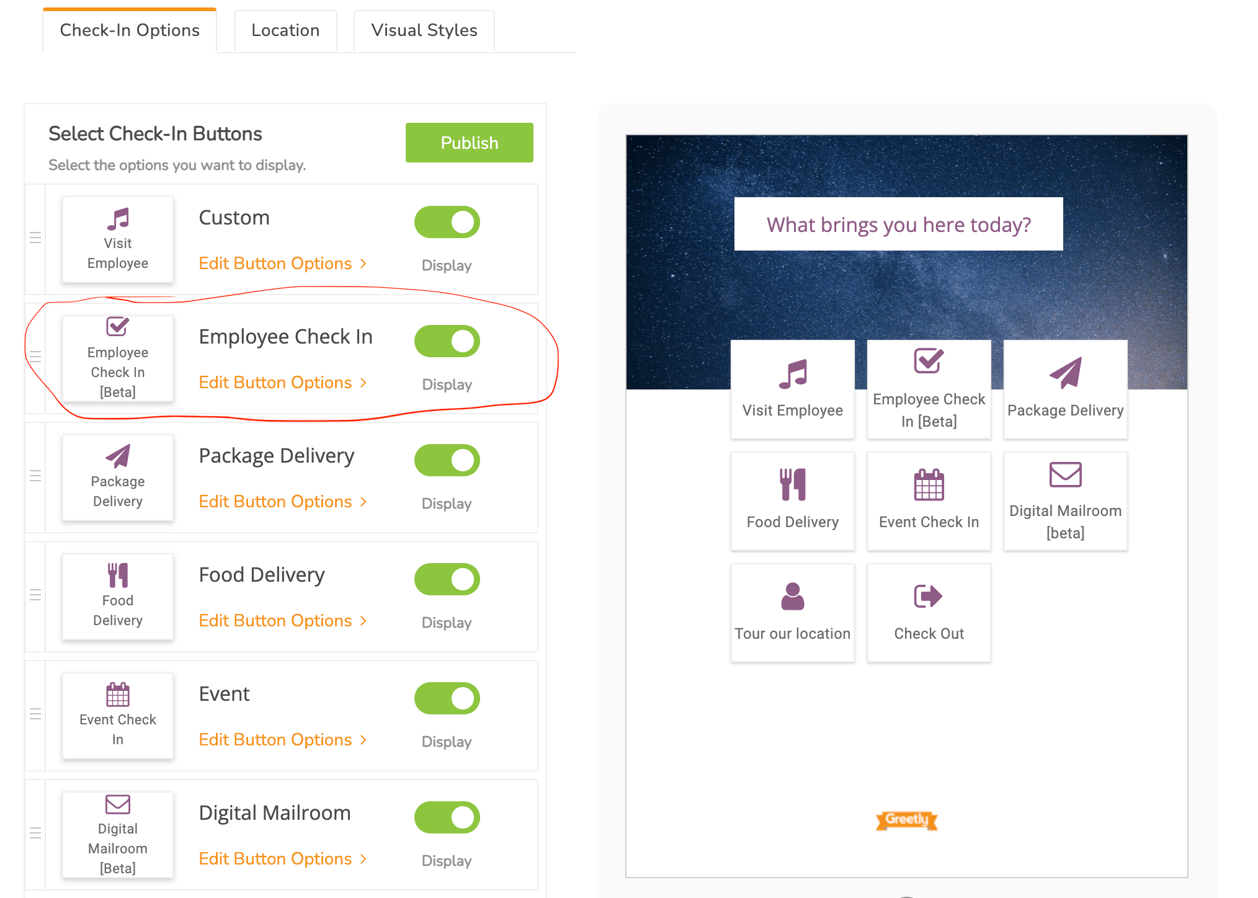The image size is (1258, 898).
Task: Open Edit Button Options for Food Delivery
Action: tap(275, 620)
